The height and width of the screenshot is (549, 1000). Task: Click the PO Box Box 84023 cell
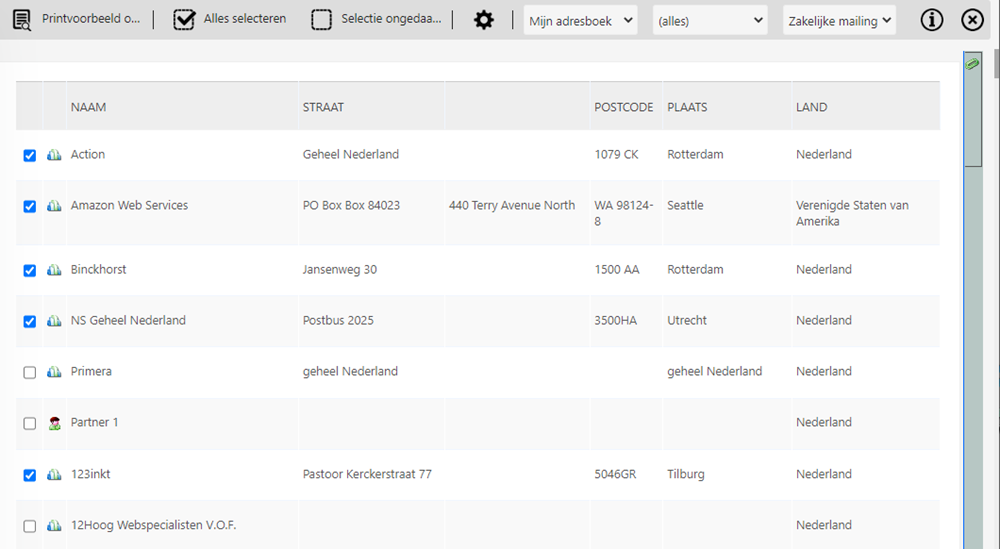tap(351, 205)
